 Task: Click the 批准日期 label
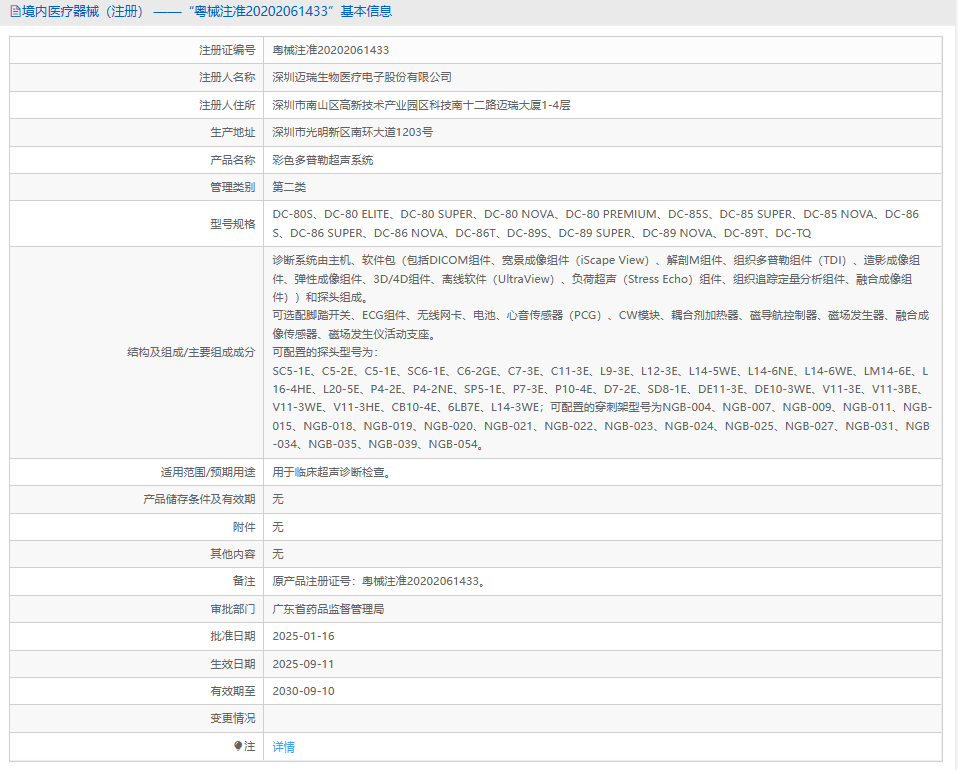coord(233,636)
